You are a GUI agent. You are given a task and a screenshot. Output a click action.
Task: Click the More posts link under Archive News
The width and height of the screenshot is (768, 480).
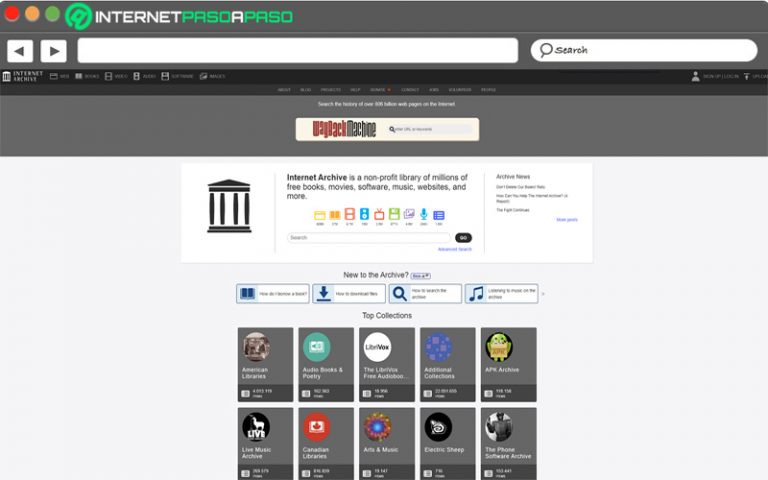[566, 219]
